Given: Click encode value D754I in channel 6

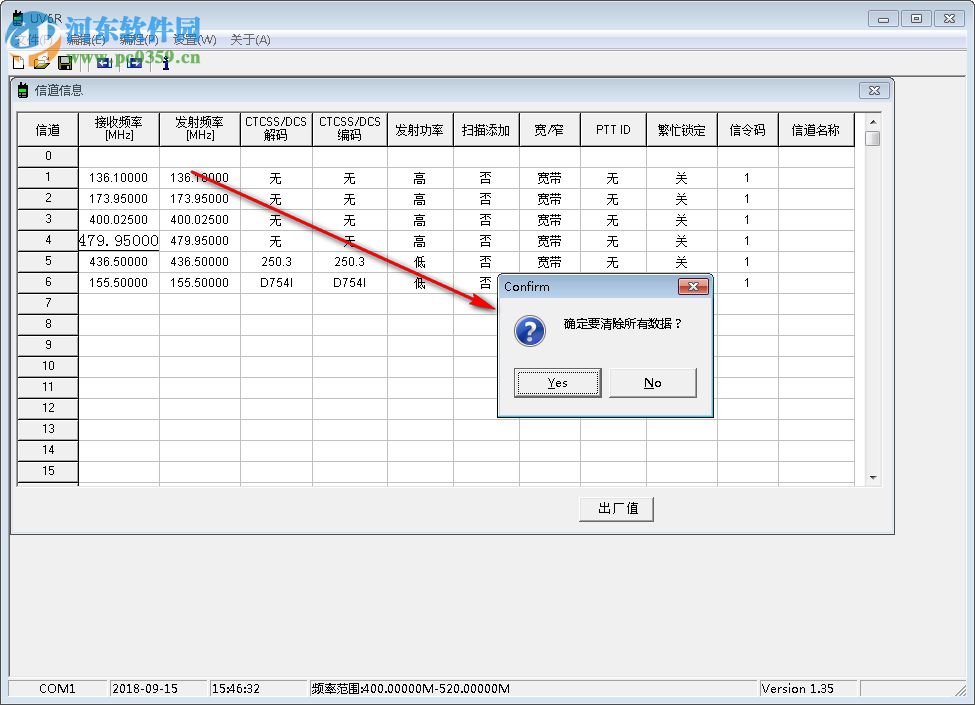Looking at the screenshot, I should 349,283.
